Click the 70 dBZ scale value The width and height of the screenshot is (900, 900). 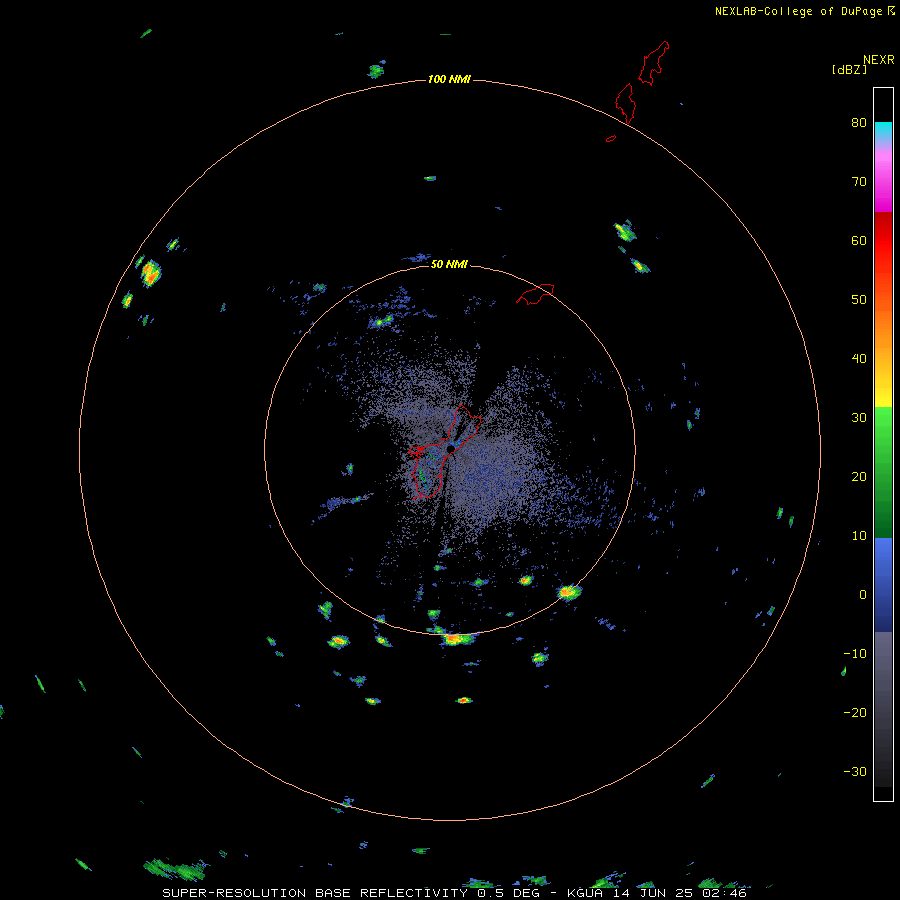pyautogui.click(x=859, y=181)
